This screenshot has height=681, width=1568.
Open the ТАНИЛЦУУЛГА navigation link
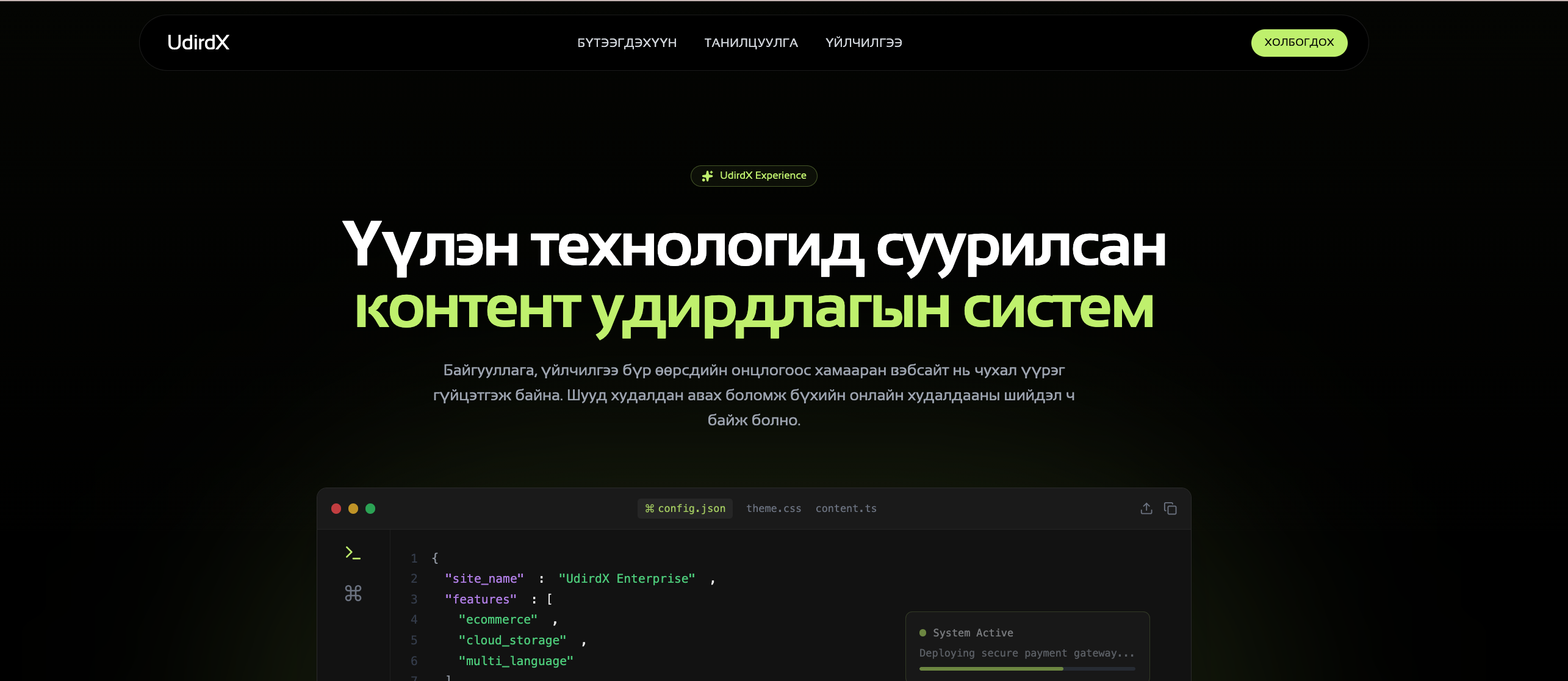pos(750,43)
